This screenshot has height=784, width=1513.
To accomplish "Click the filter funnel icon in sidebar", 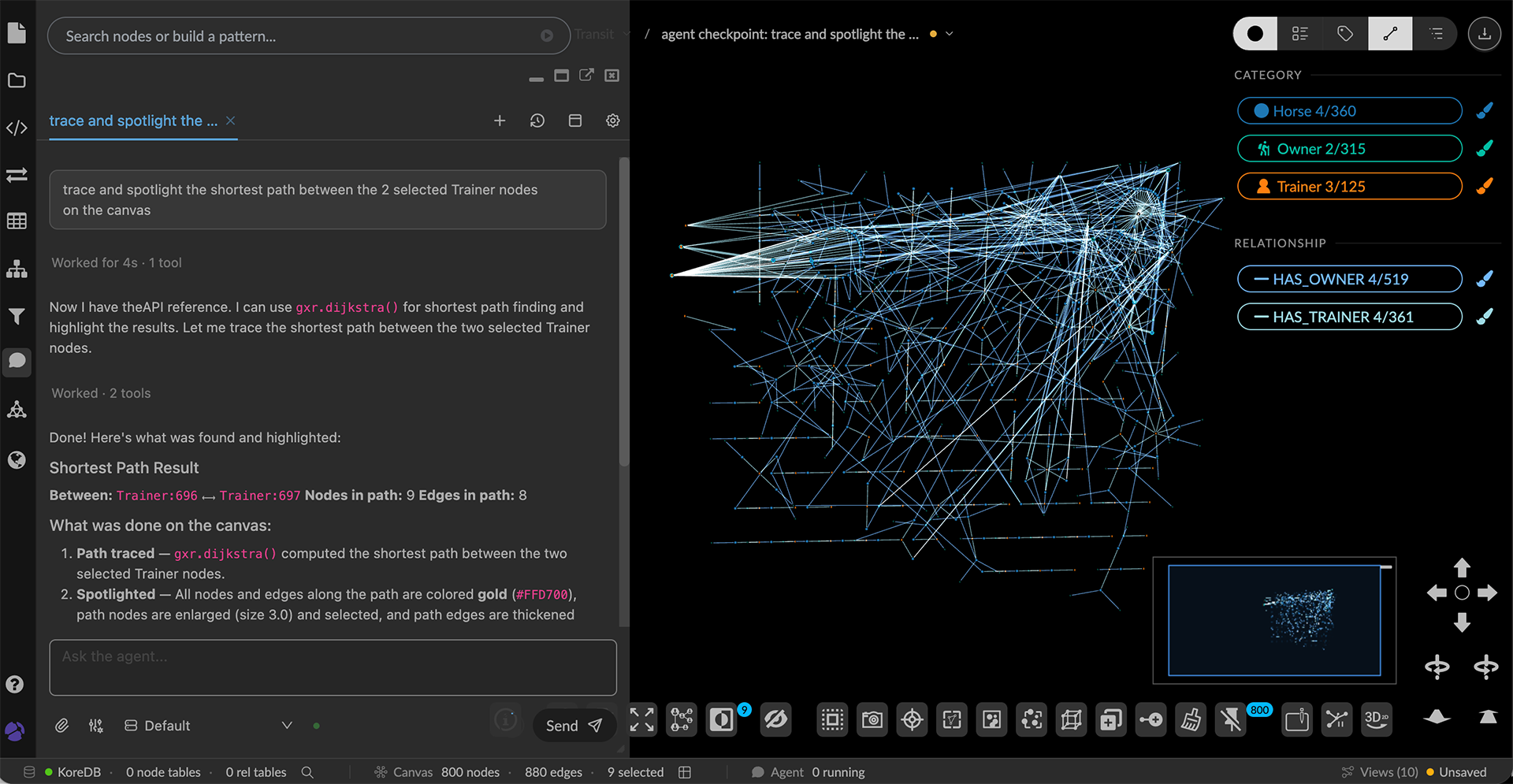I will [x=17, y=316].
